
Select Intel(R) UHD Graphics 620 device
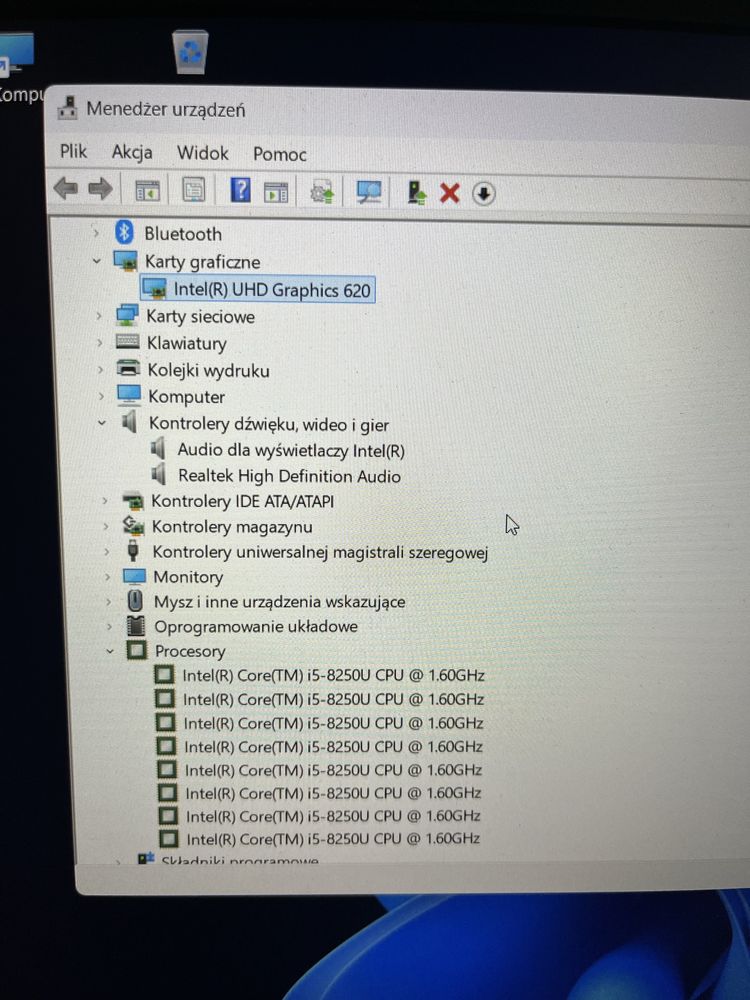[258, 290]
